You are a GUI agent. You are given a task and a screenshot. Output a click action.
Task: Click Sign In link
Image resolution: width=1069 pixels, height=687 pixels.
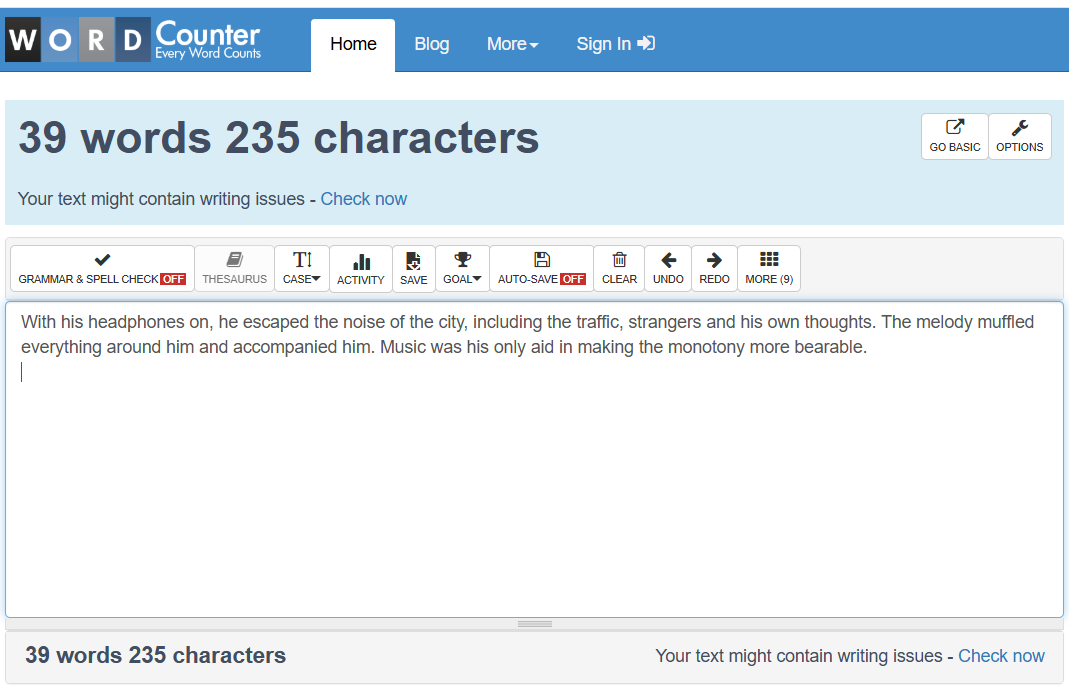[x=616, y=44]
